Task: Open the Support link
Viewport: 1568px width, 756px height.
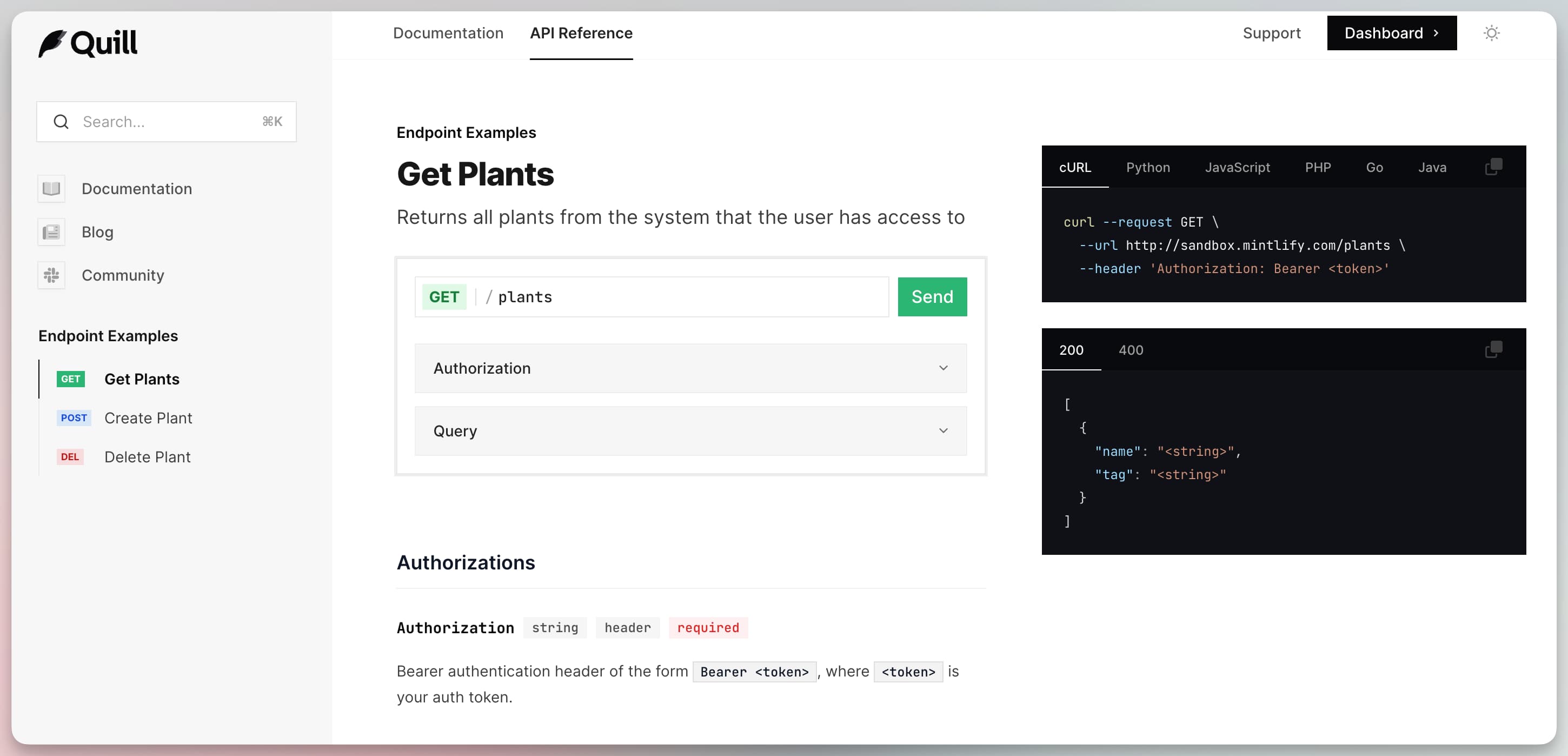Action: click(x=1271, y=33)
